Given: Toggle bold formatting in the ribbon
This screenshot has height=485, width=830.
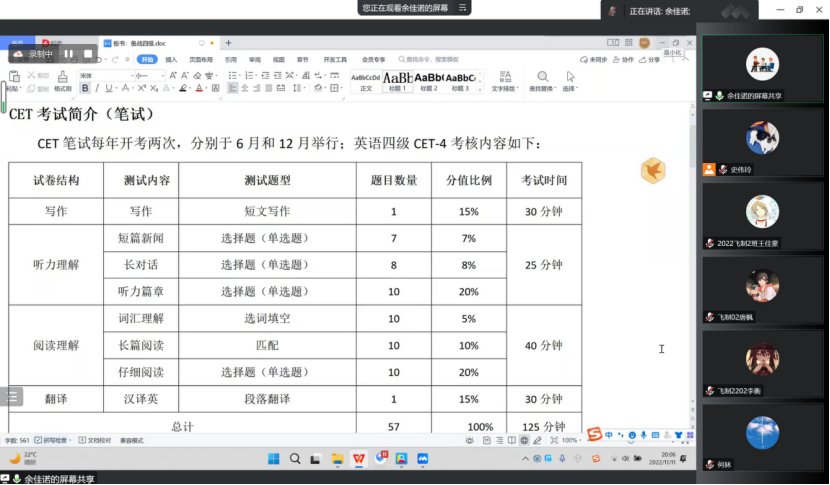Looking at the screenshot, I should (85, 89).
